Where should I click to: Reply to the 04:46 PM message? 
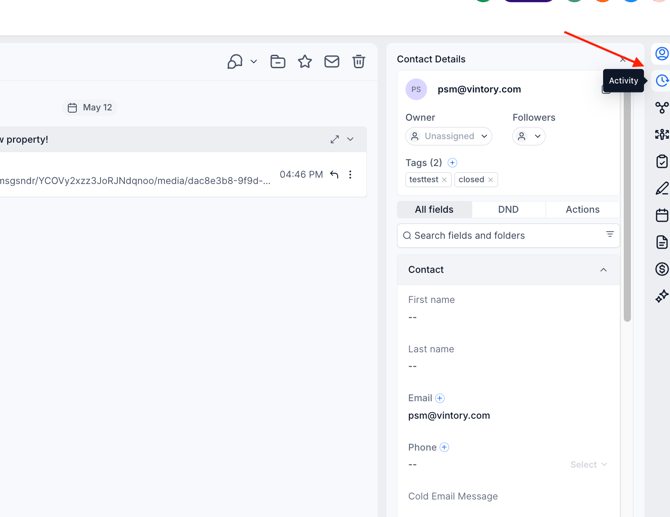tap(334, 174)
